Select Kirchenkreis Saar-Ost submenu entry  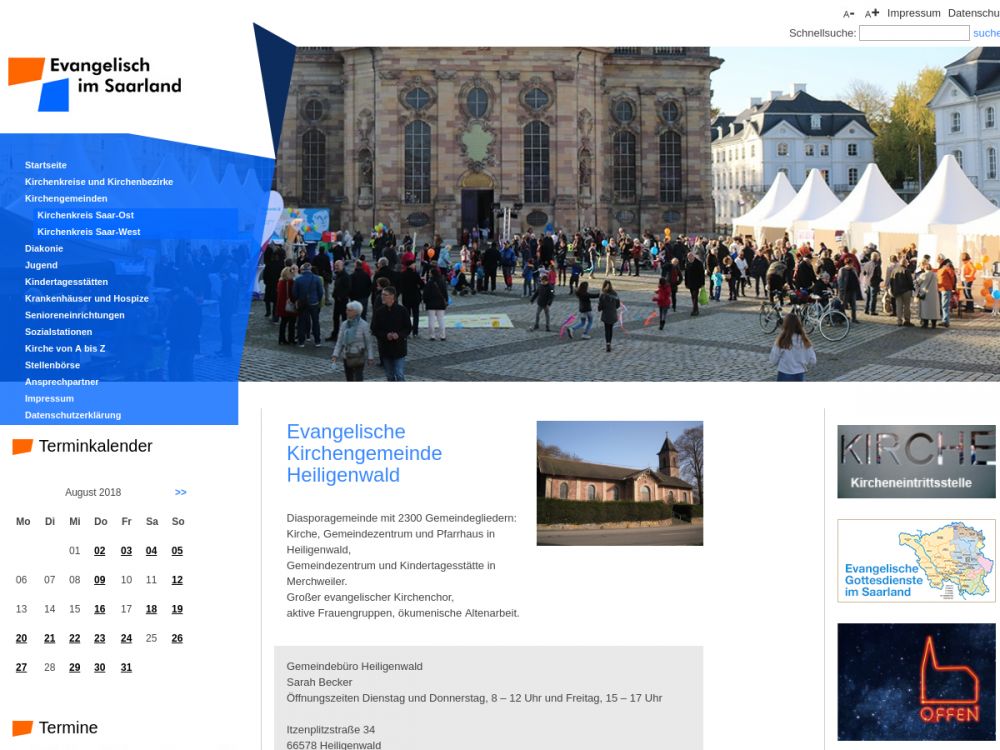point(85,215)
